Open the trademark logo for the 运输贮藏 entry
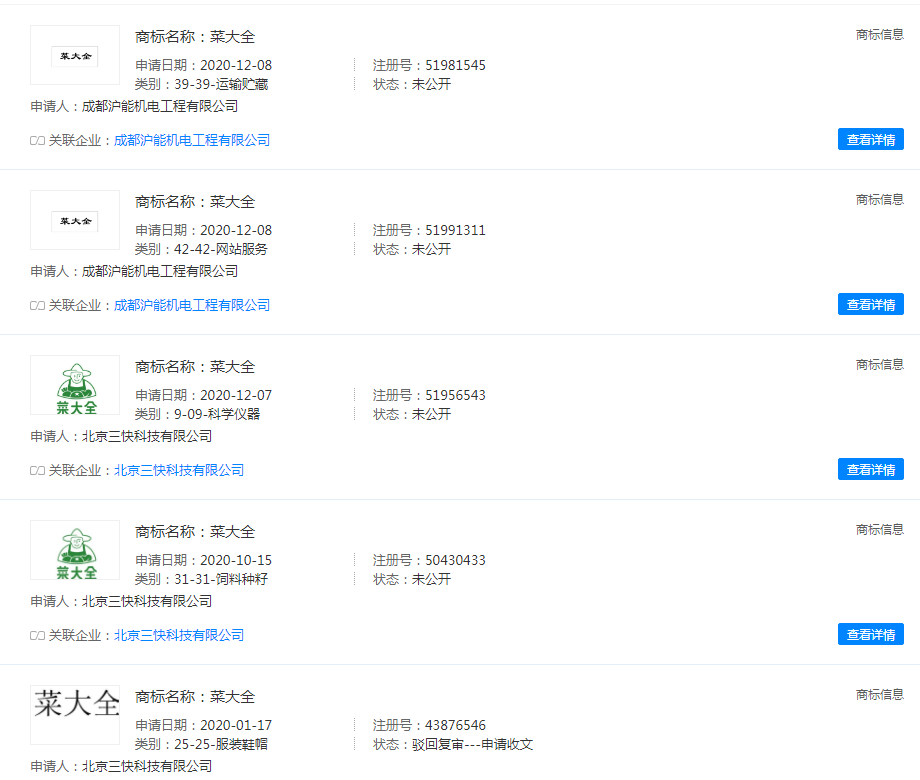 74,56
